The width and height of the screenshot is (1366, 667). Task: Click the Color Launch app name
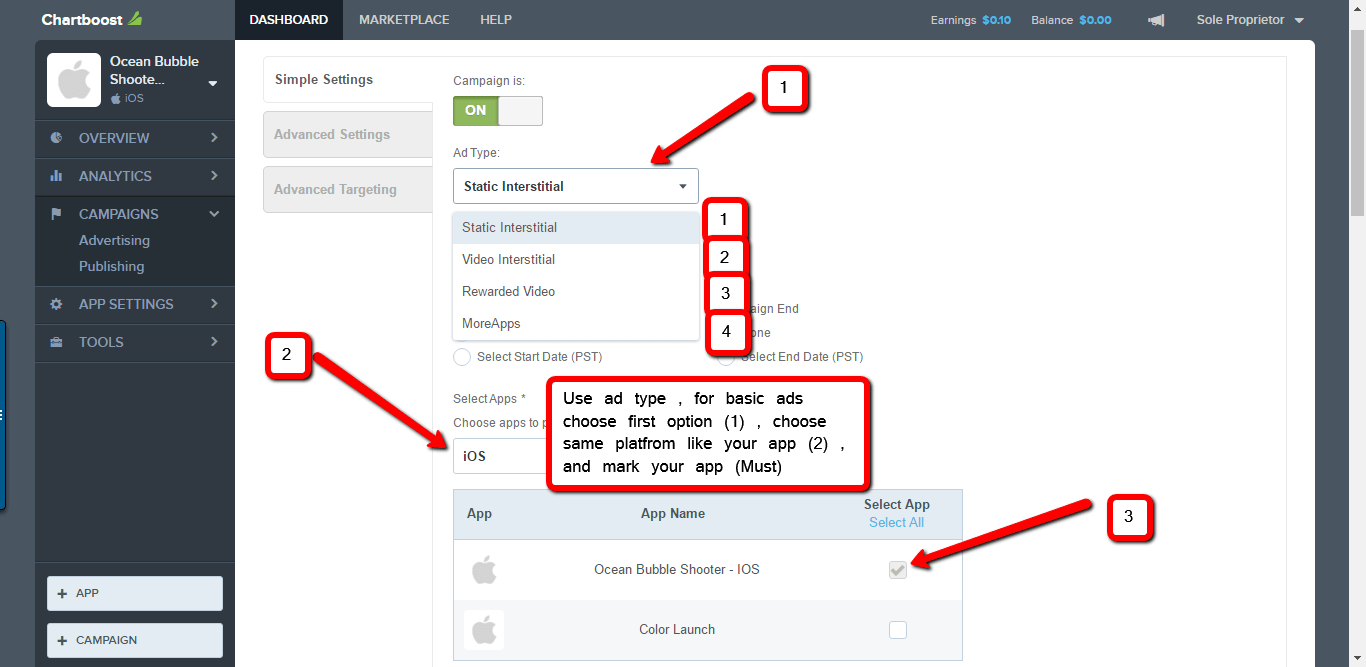677,630
